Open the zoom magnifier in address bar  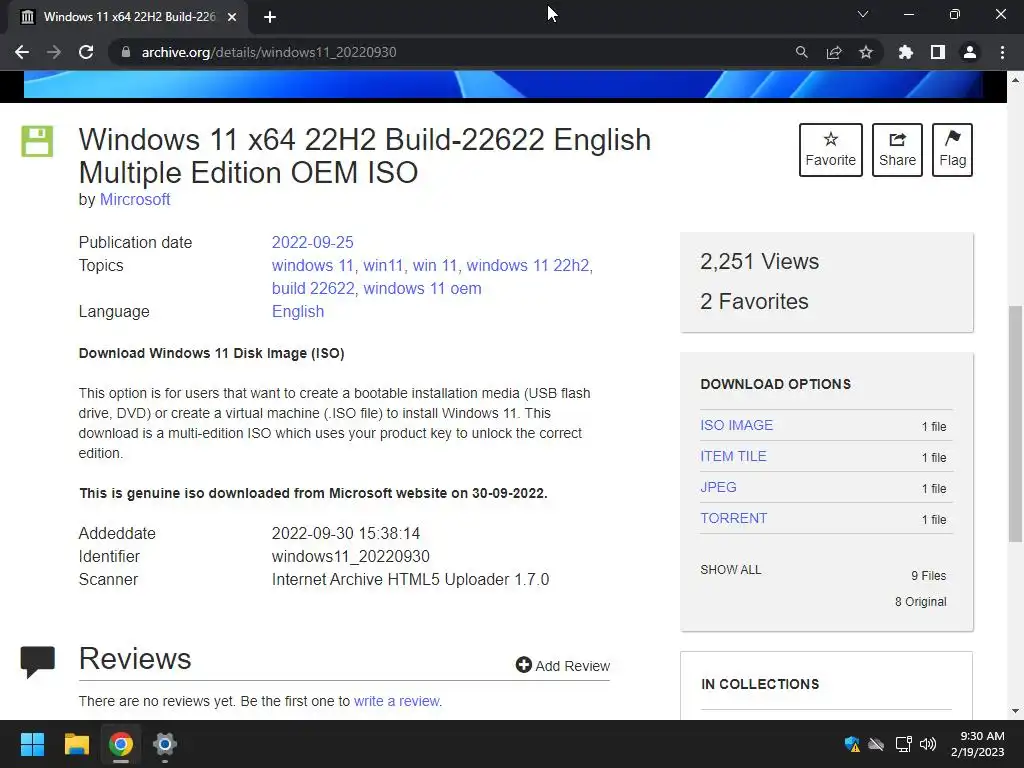click(801, 52)
